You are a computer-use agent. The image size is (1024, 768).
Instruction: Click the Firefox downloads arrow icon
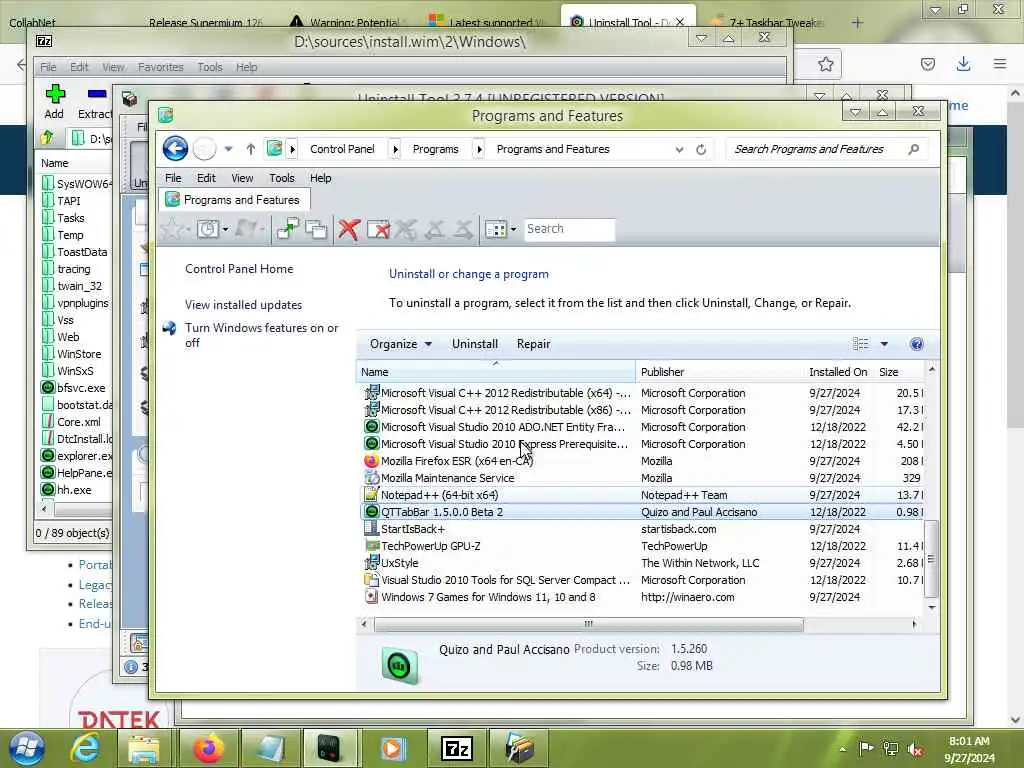(x=963, y=64)
